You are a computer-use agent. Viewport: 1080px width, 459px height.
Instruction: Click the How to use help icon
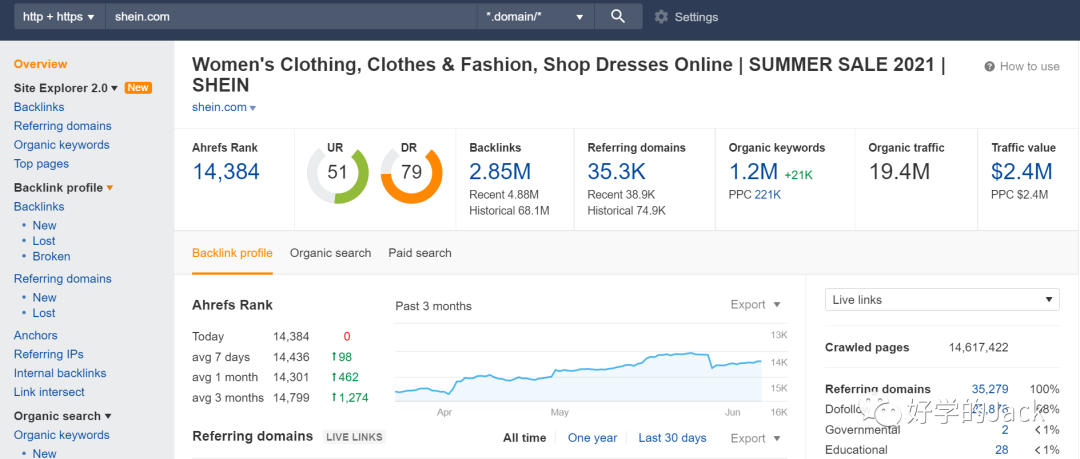(990, 66)
